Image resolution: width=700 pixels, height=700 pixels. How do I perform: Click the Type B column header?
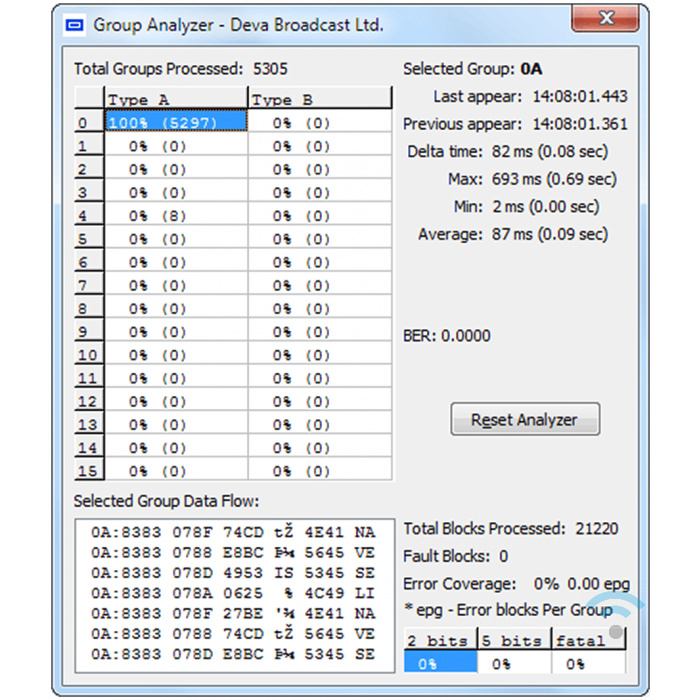pos(320,98)
